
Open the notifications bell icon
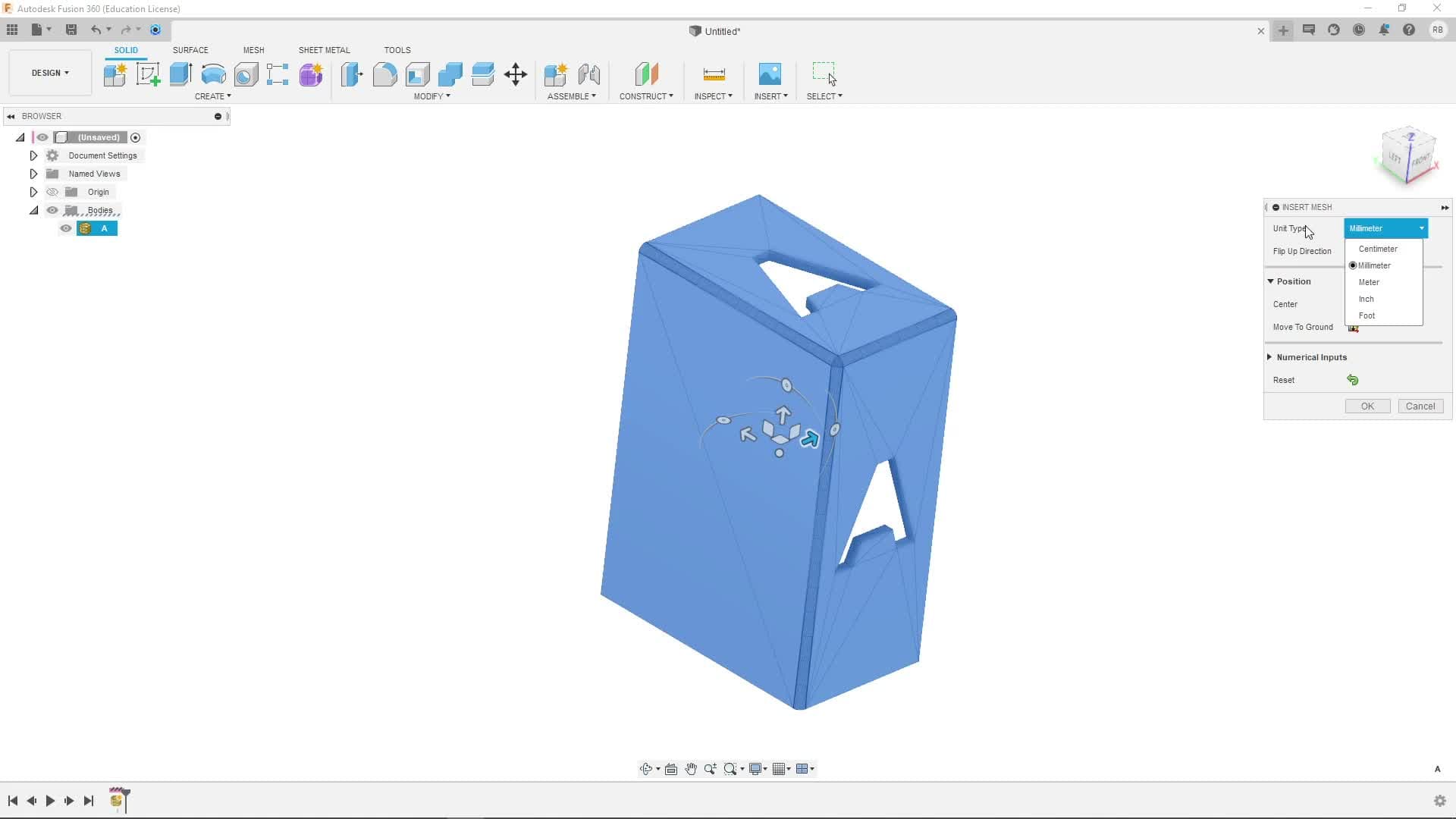point(1384,30)
